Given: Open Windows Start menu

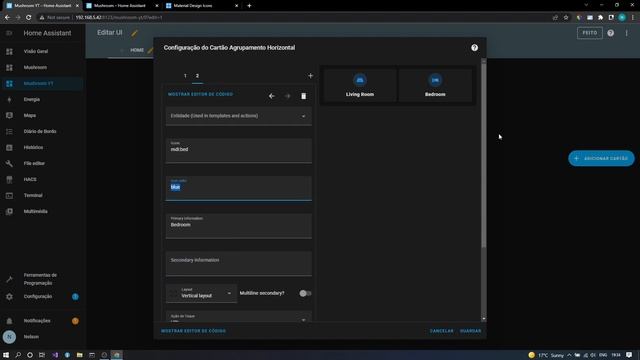Looking at the screenshot, I should tap(6, 355).
